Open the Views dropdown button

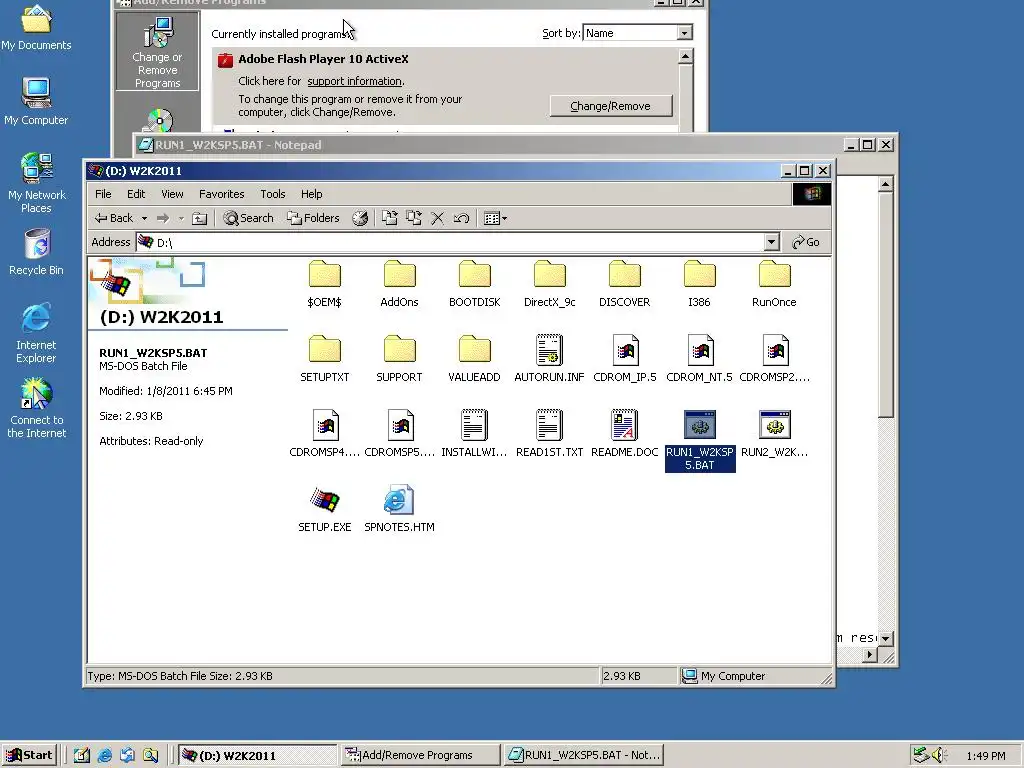495,219
